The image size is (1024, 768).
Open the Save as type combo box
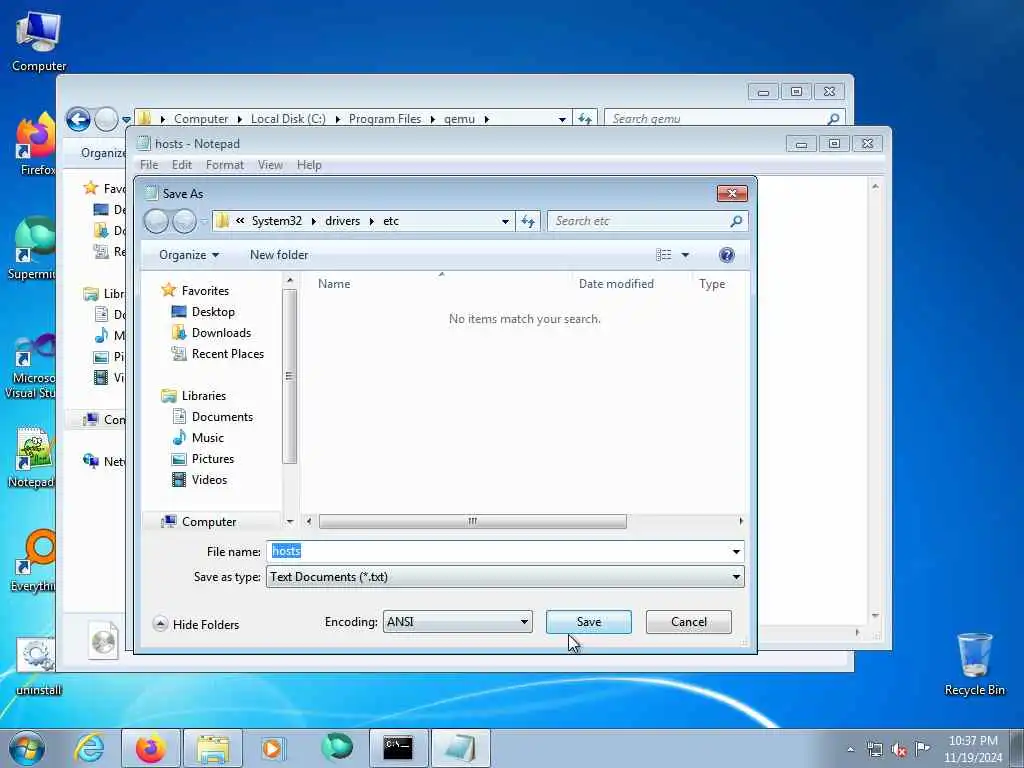505,577
